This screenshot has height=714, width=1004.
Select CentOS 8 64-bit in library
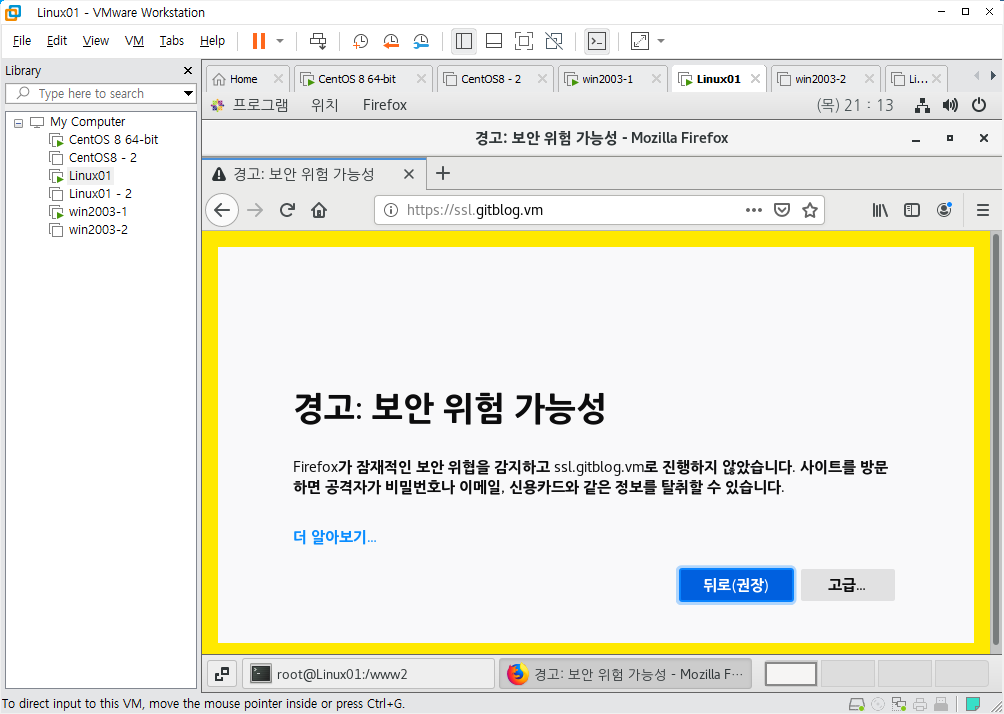point(113,140)
